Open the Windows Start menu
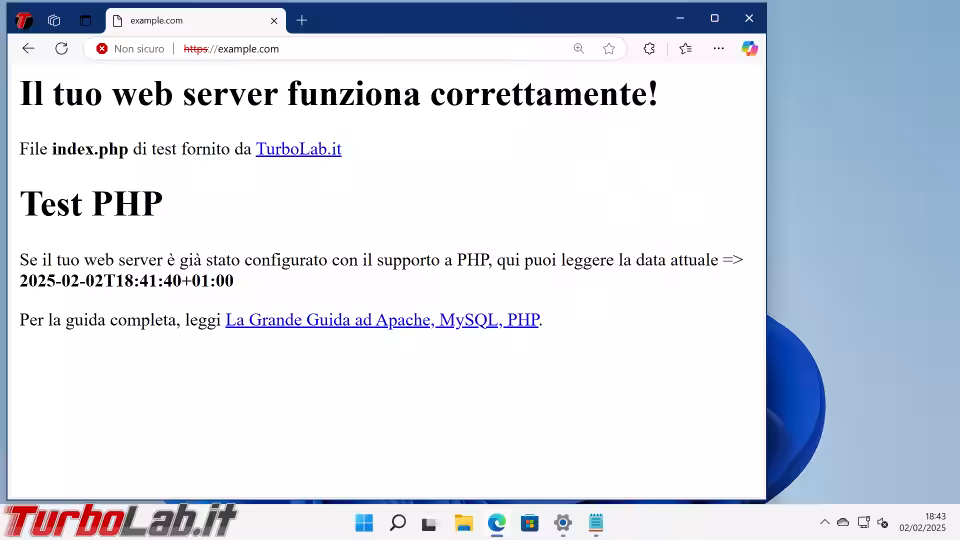Image resolution: width=960 pixels, height=540 pixels. click(364, 522)
